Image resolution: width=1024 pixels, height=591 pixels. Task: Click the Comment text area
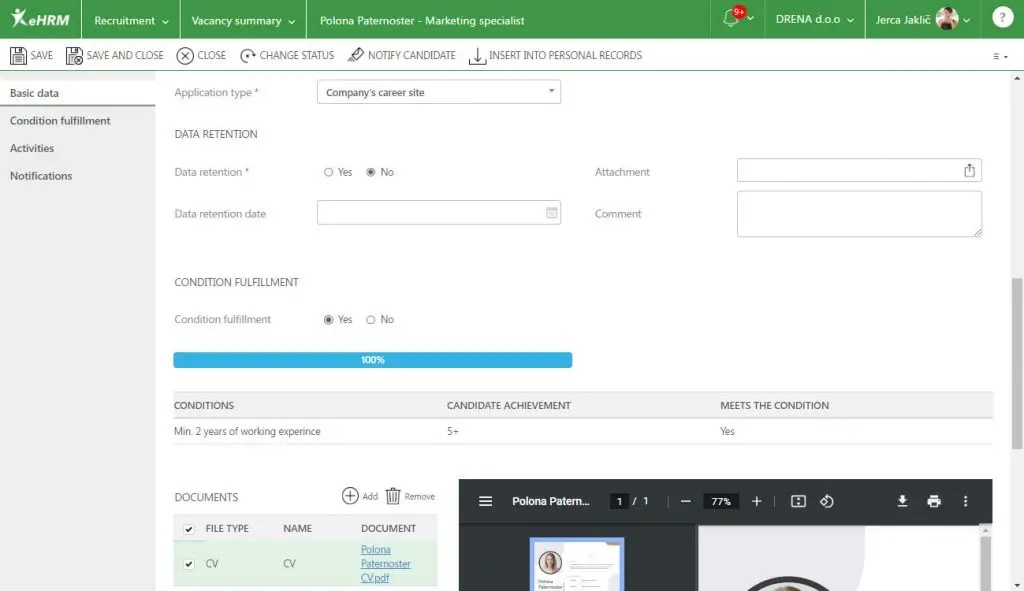point(859,214)
